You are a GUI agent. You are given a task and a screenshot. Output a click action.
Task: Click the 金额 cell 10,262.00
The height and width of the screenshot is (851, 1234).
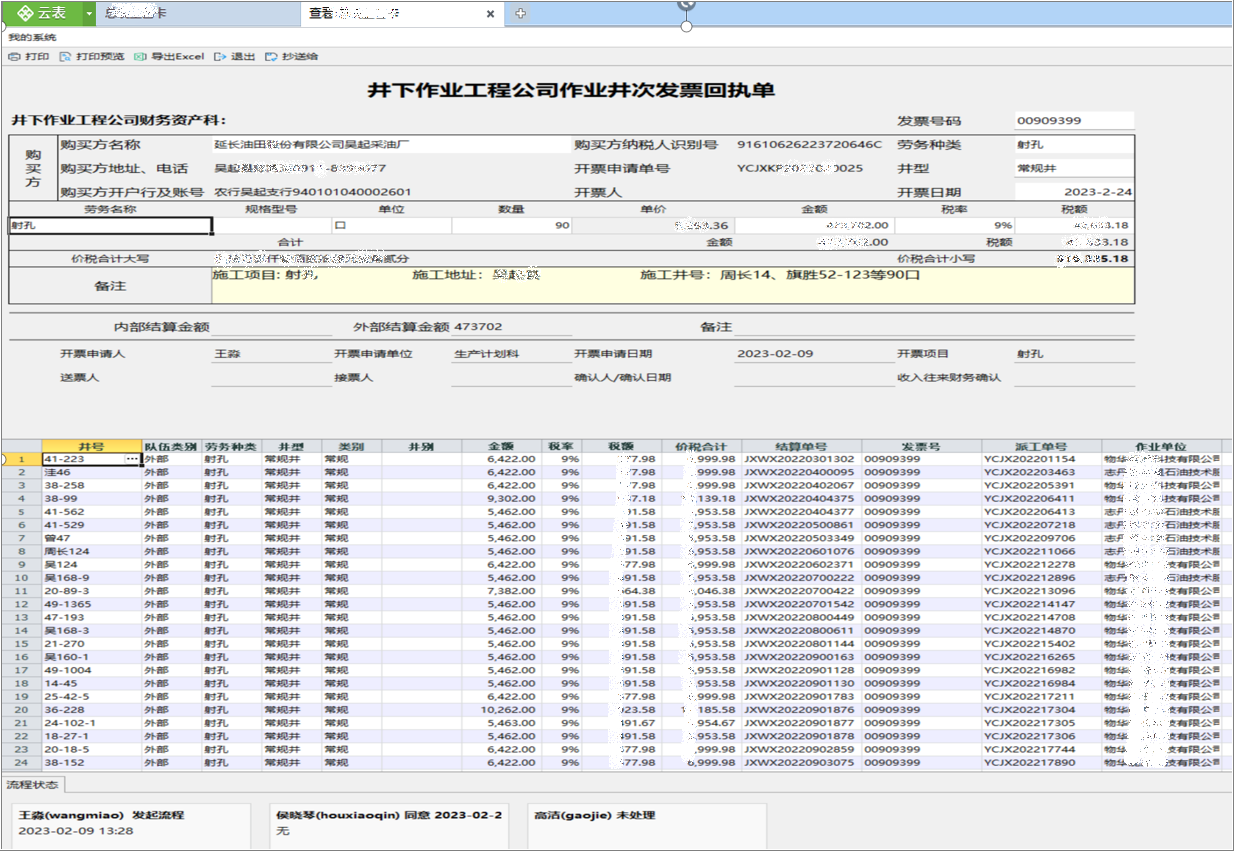[x=500, y=709]
